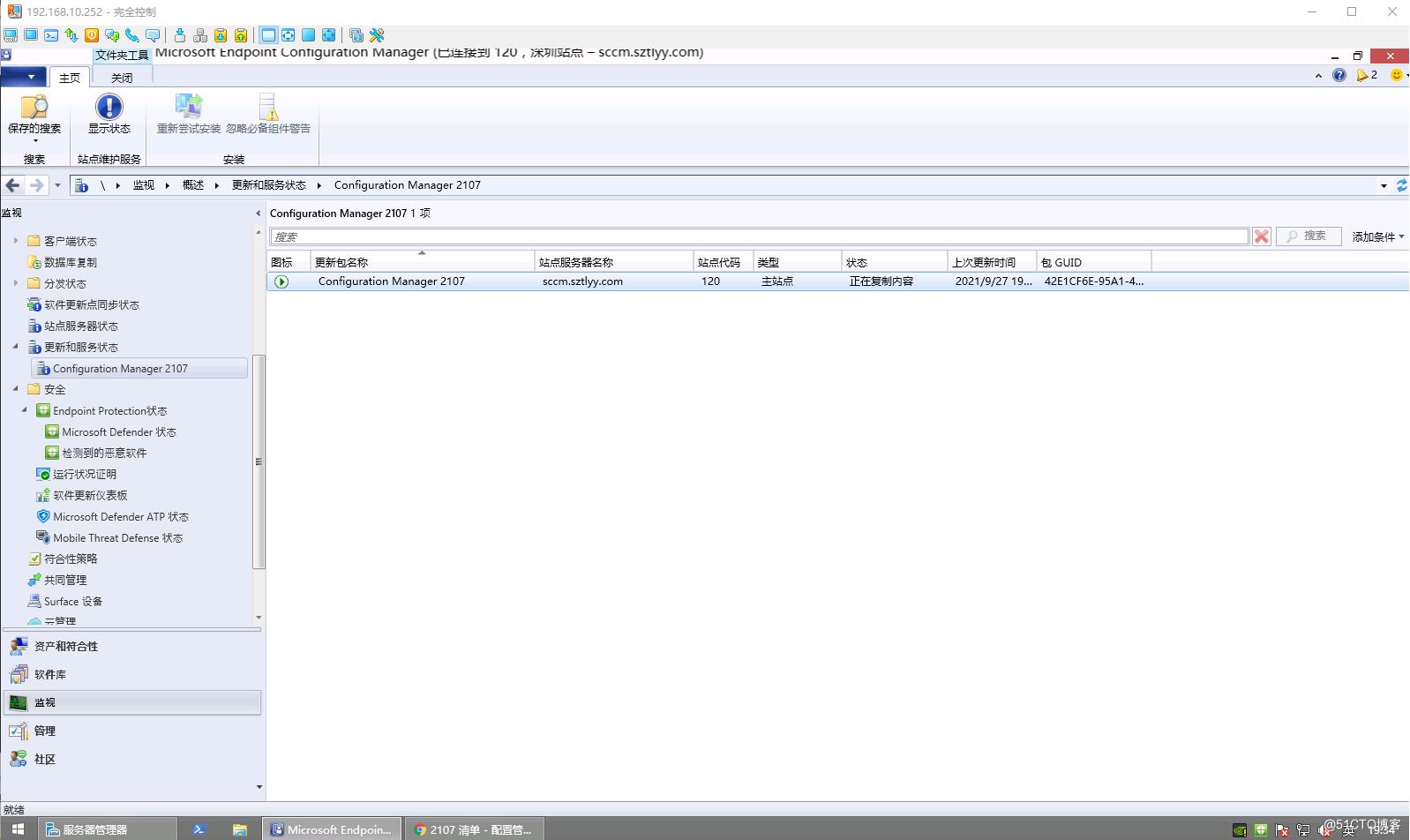Viewport: 1410px width, 840px height.
Task: Click the Retry Installation (重新尝试安装) ribbon icon
Action: [188, 107]
